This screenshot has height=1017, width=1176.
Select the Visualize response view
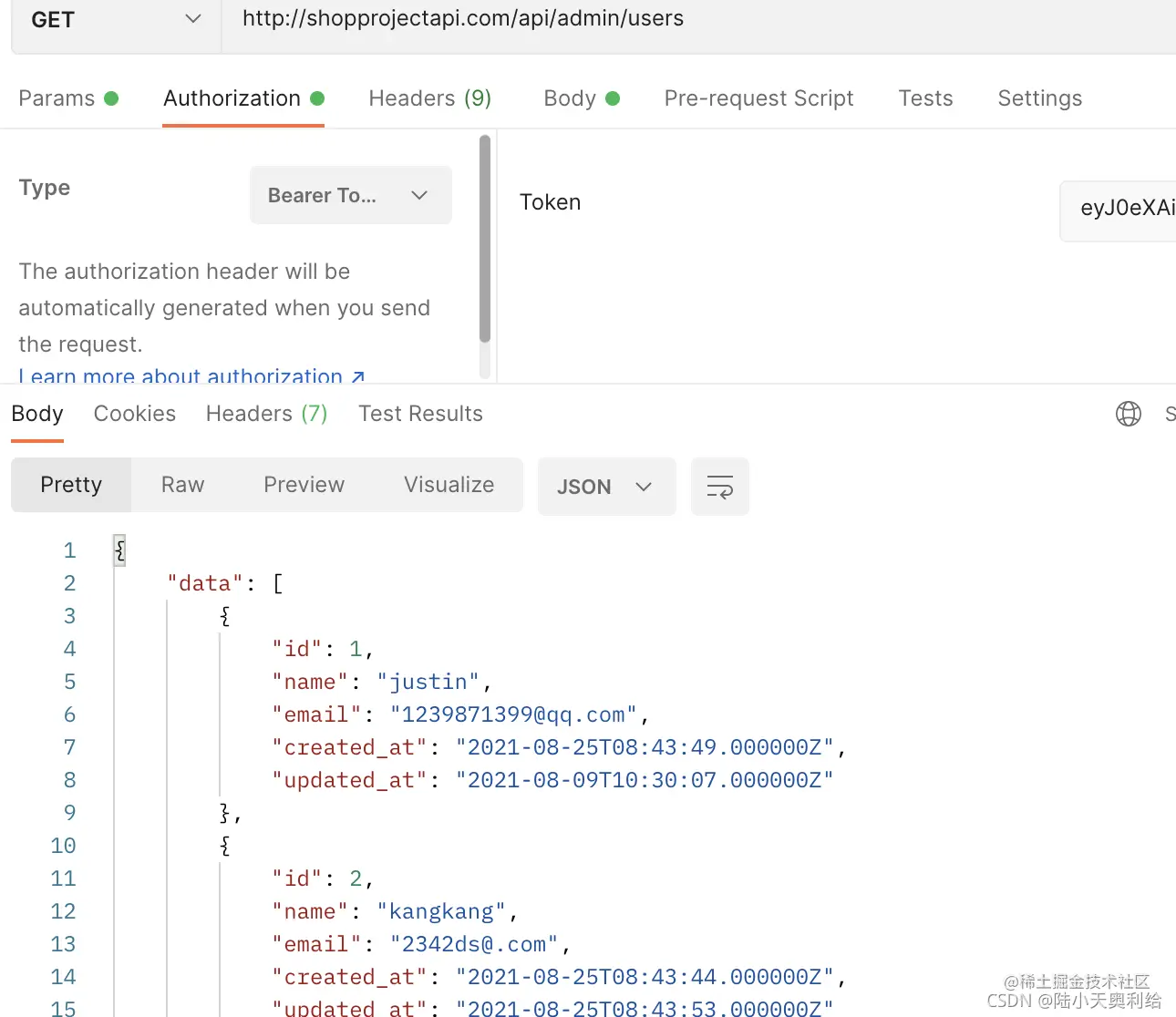click(449, 485)
